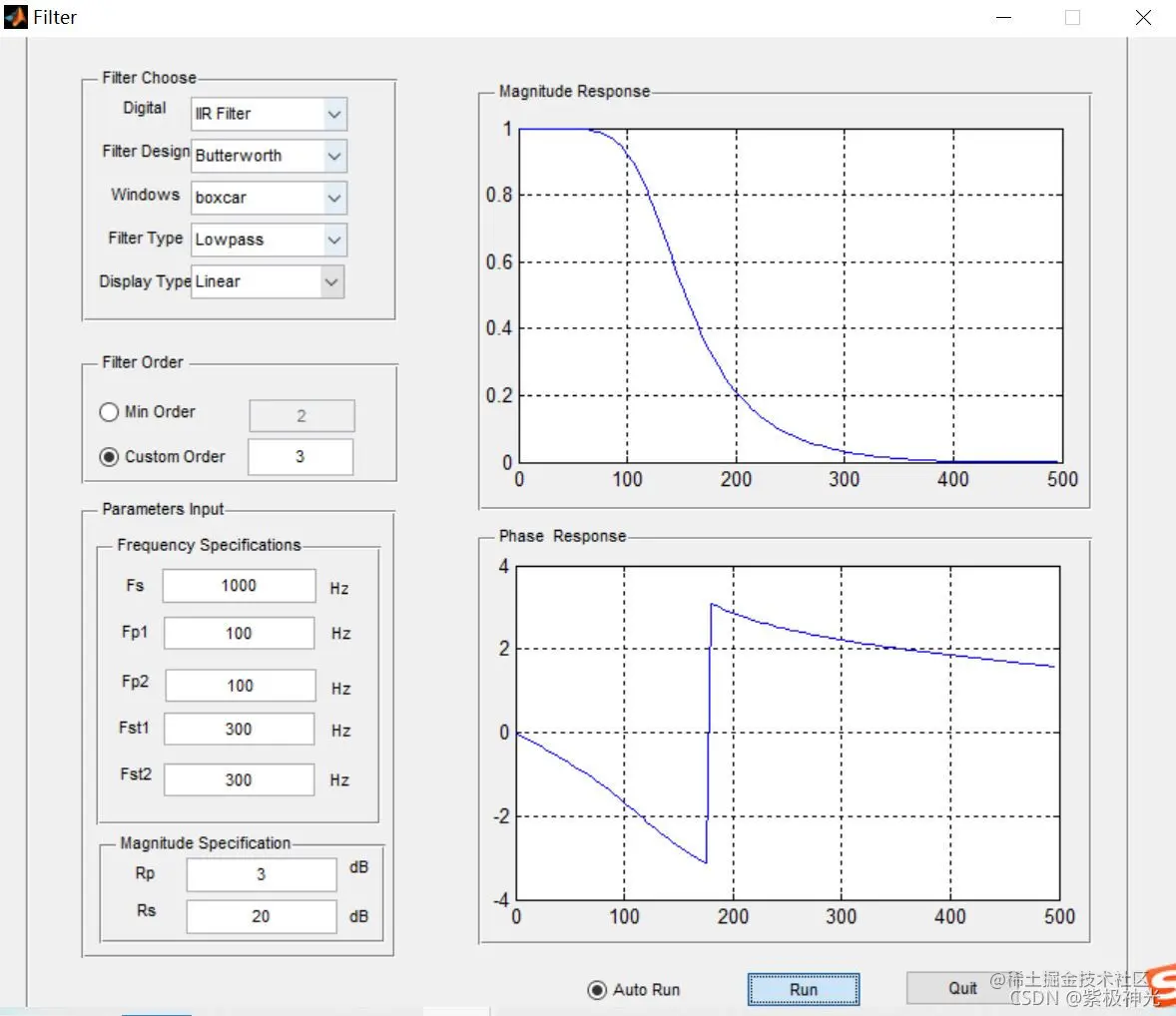Click the Custom Order value field
This screenshot has width=1176, height=1016.
(x=300, y=457)
